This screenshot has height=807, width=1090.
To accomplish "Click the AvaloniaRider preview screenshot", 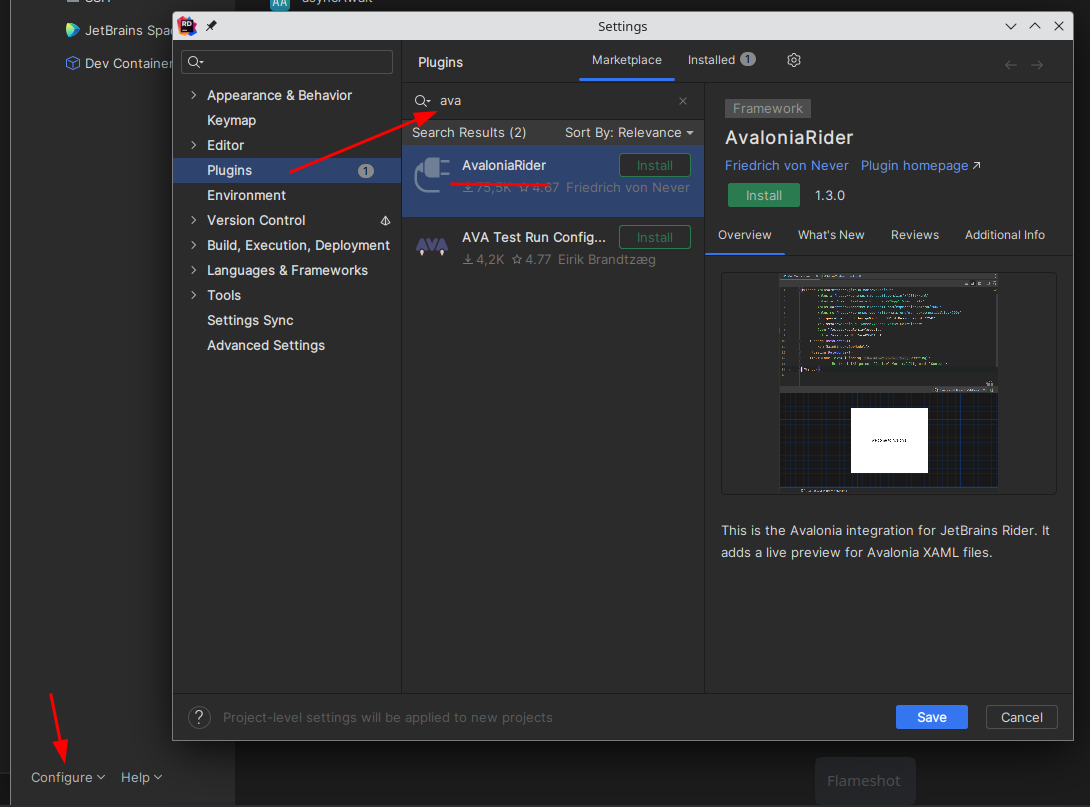I will pyautogui.click(x=888, y=383).
